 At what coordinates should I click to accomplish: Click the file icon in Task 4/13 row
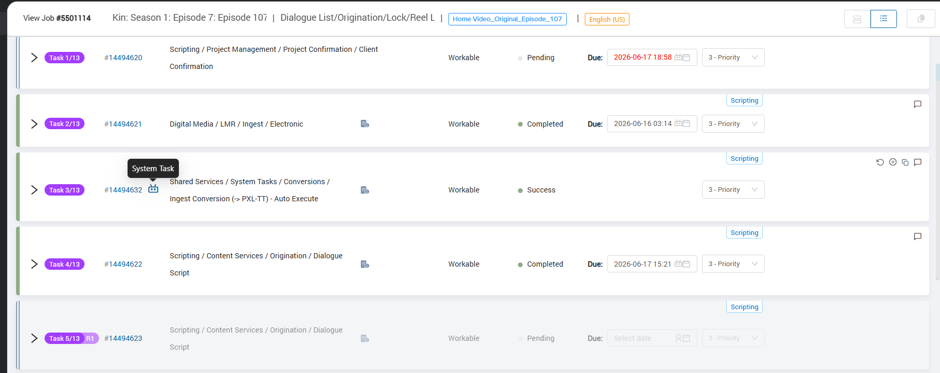(364, 264)
